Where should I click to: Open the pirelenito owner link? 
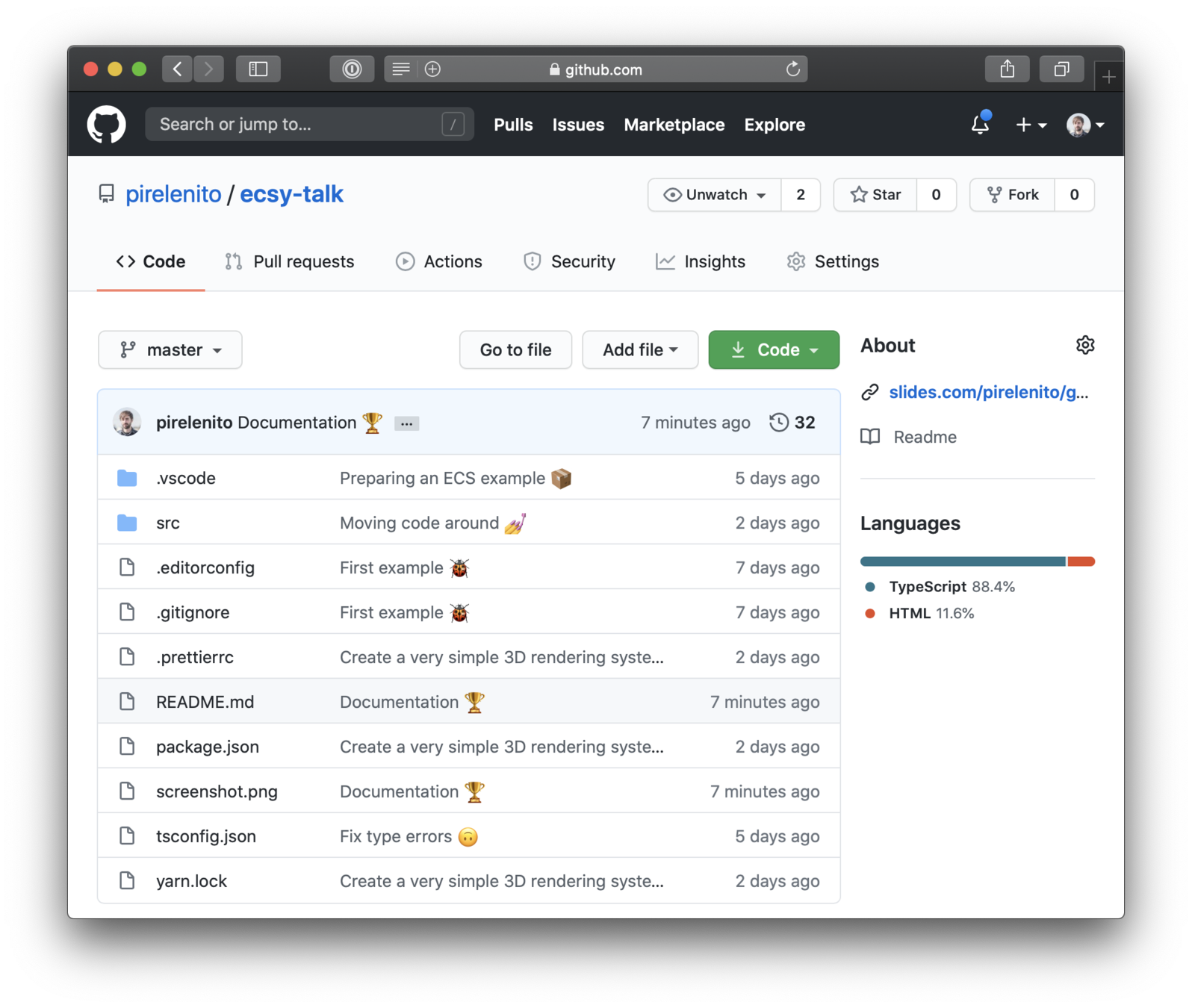tap(173, 194)
